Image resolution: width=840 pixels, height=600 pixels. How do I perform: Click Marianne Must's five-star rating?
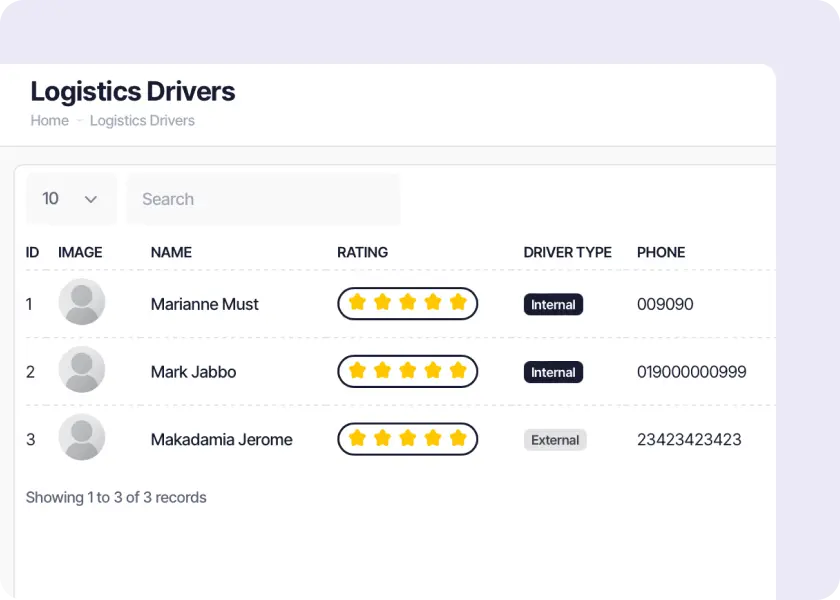click(x=407, y=303)
